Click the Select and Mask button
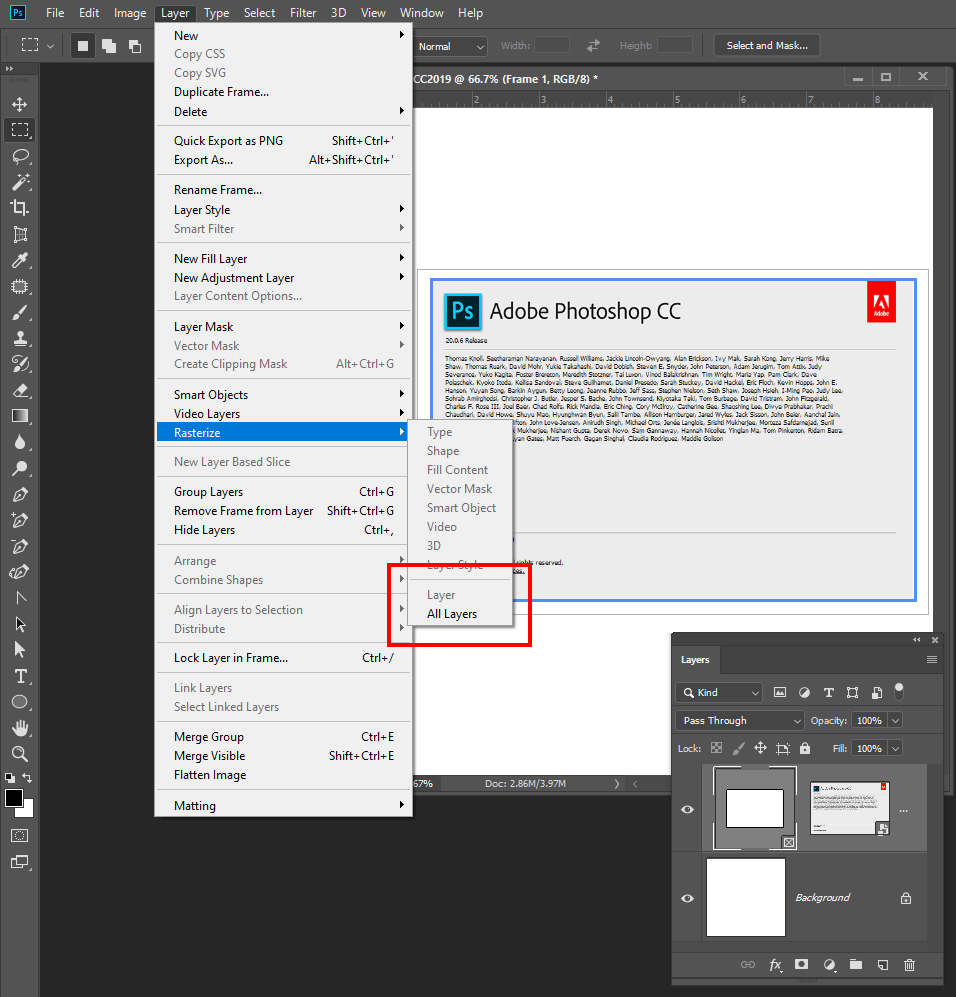 point(766,45)
